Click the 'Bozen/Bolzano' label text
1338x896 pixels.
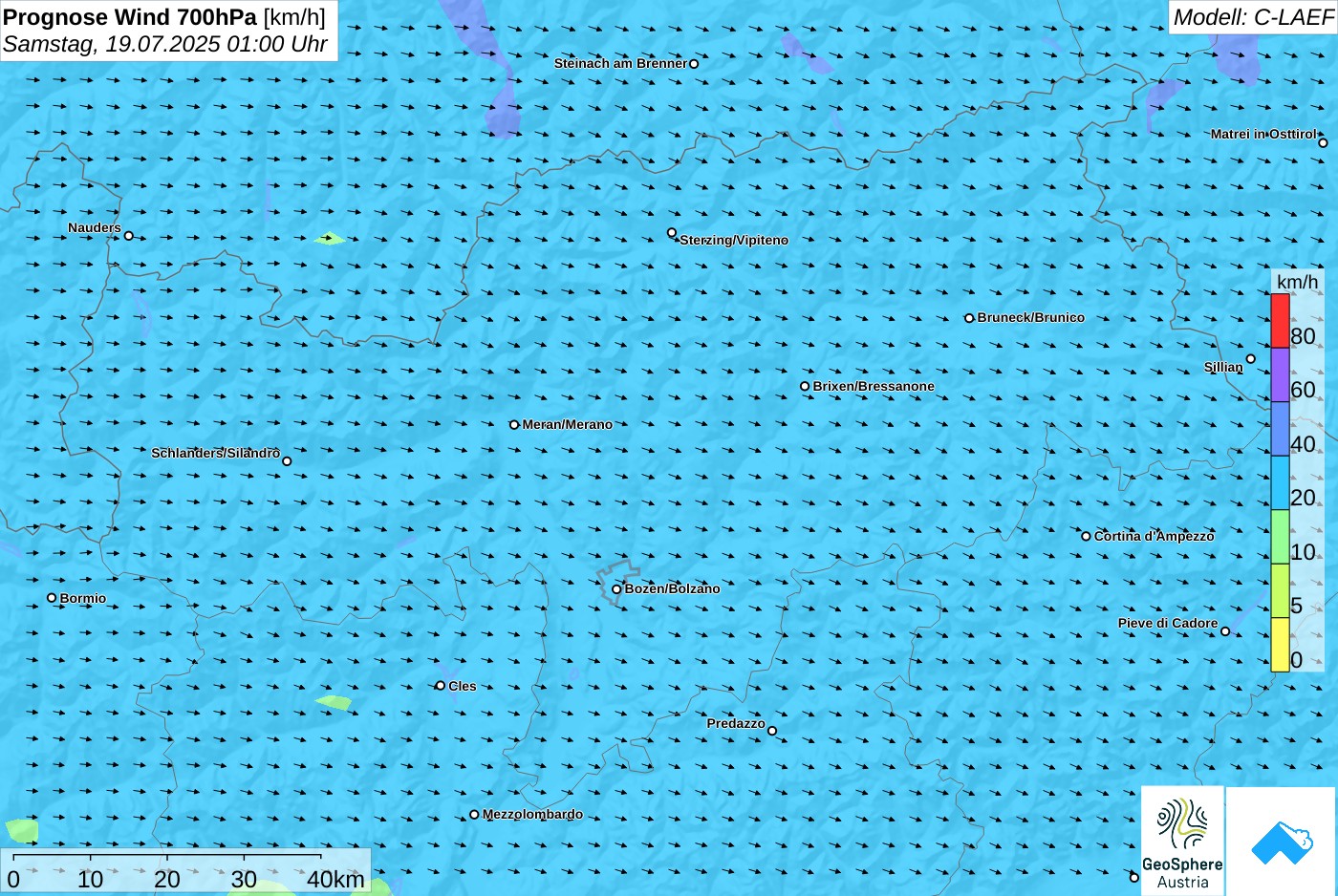673,588
